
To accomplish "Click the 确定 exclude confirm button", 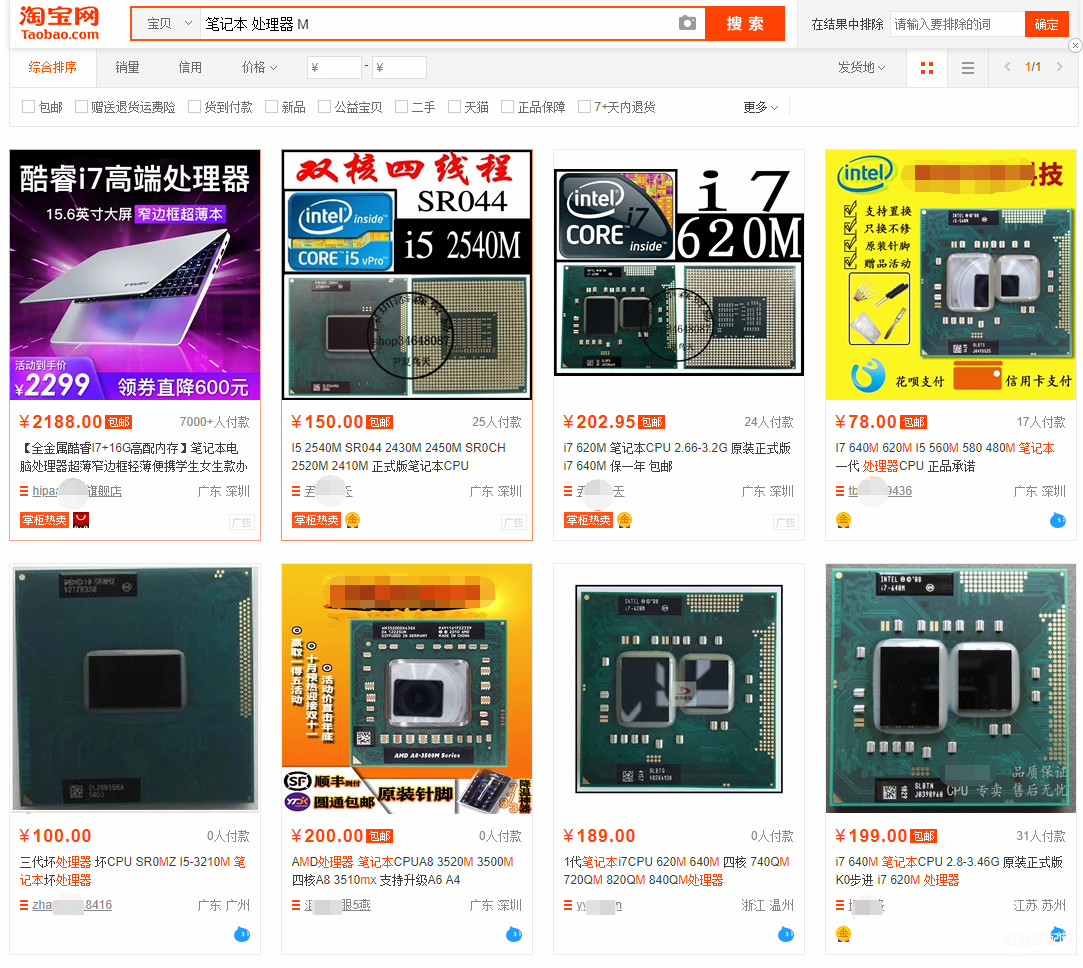I will coord(1046,24).
